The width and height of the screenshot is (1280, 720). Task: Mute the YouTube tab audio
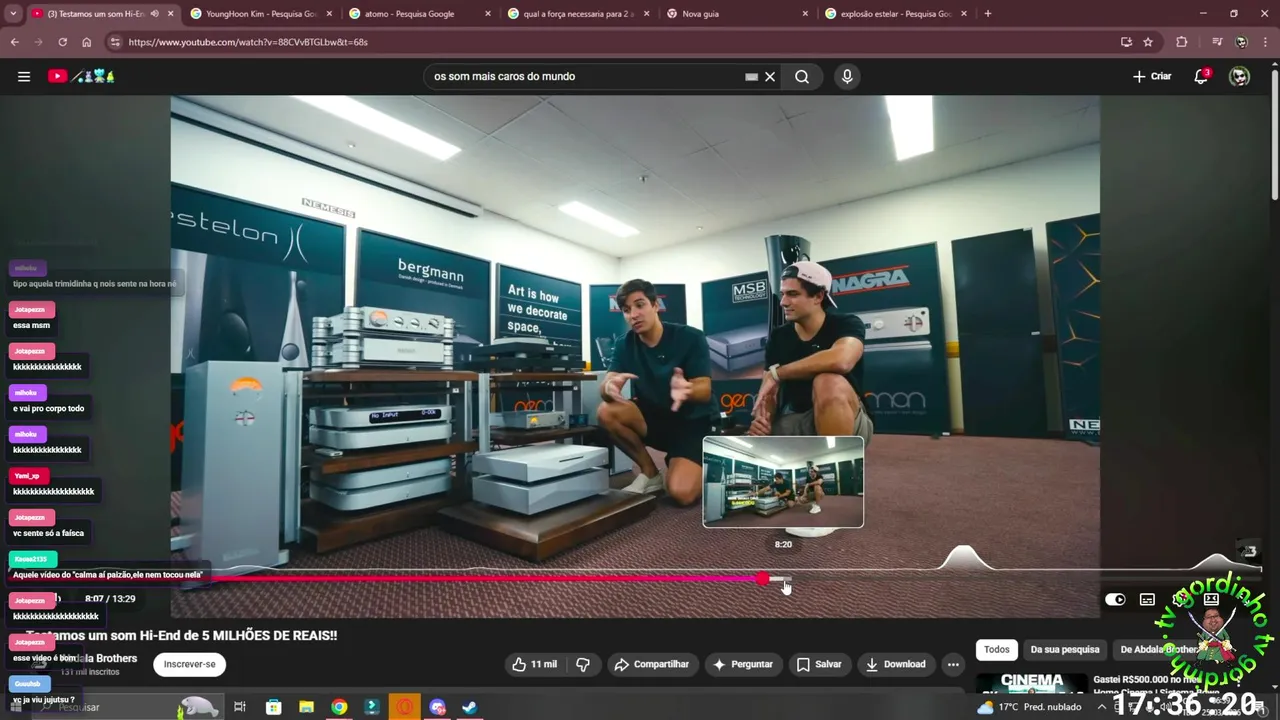[154, 14]
